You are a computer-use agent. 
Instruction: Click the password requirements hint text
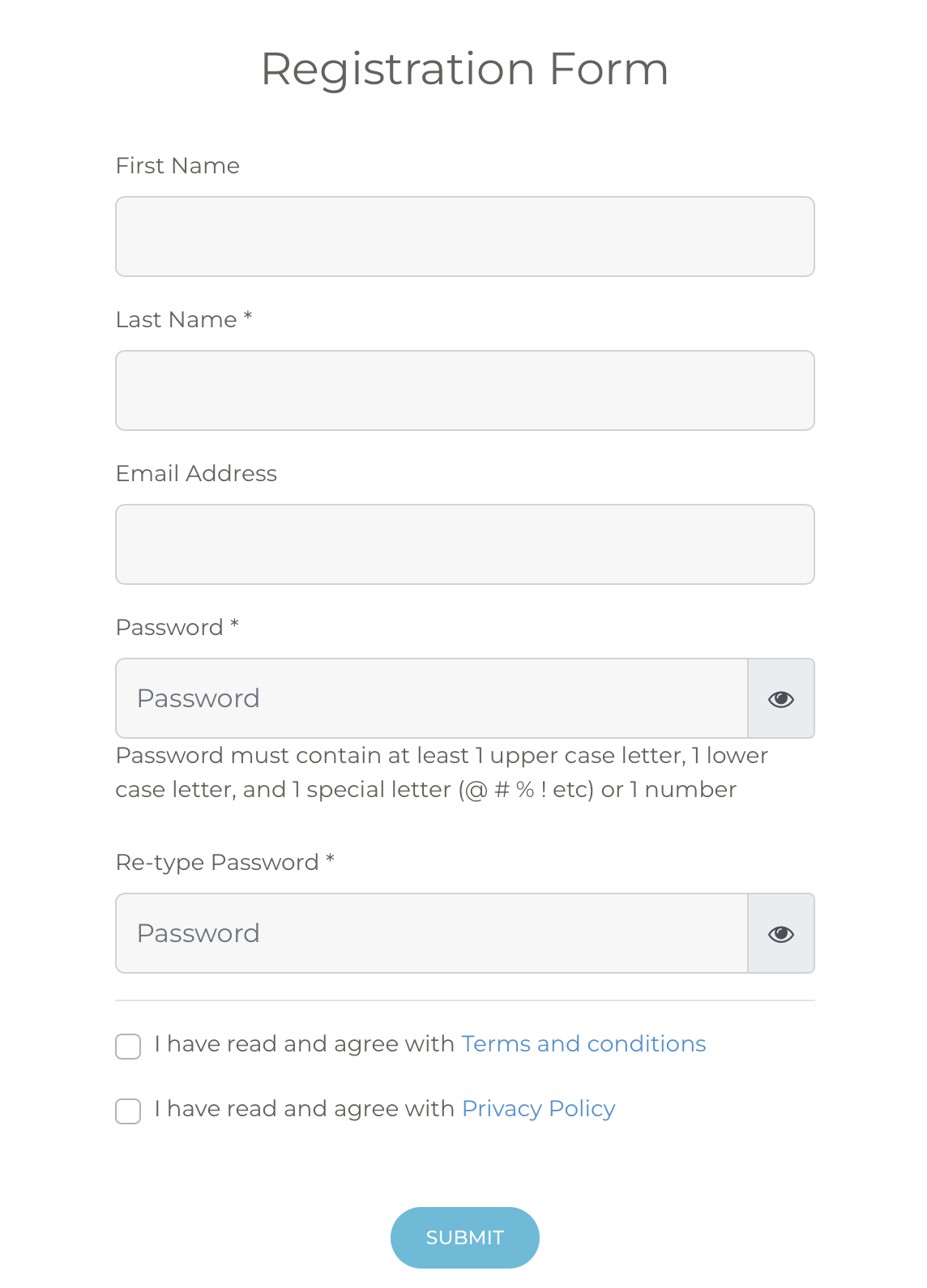[442, 772]
